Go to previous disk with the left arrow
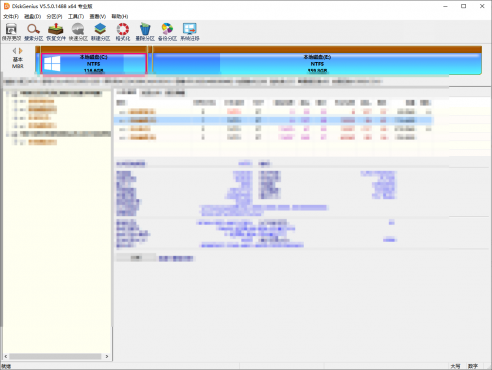The height and width of the screenshot is (370, 492). pos(14,51)
